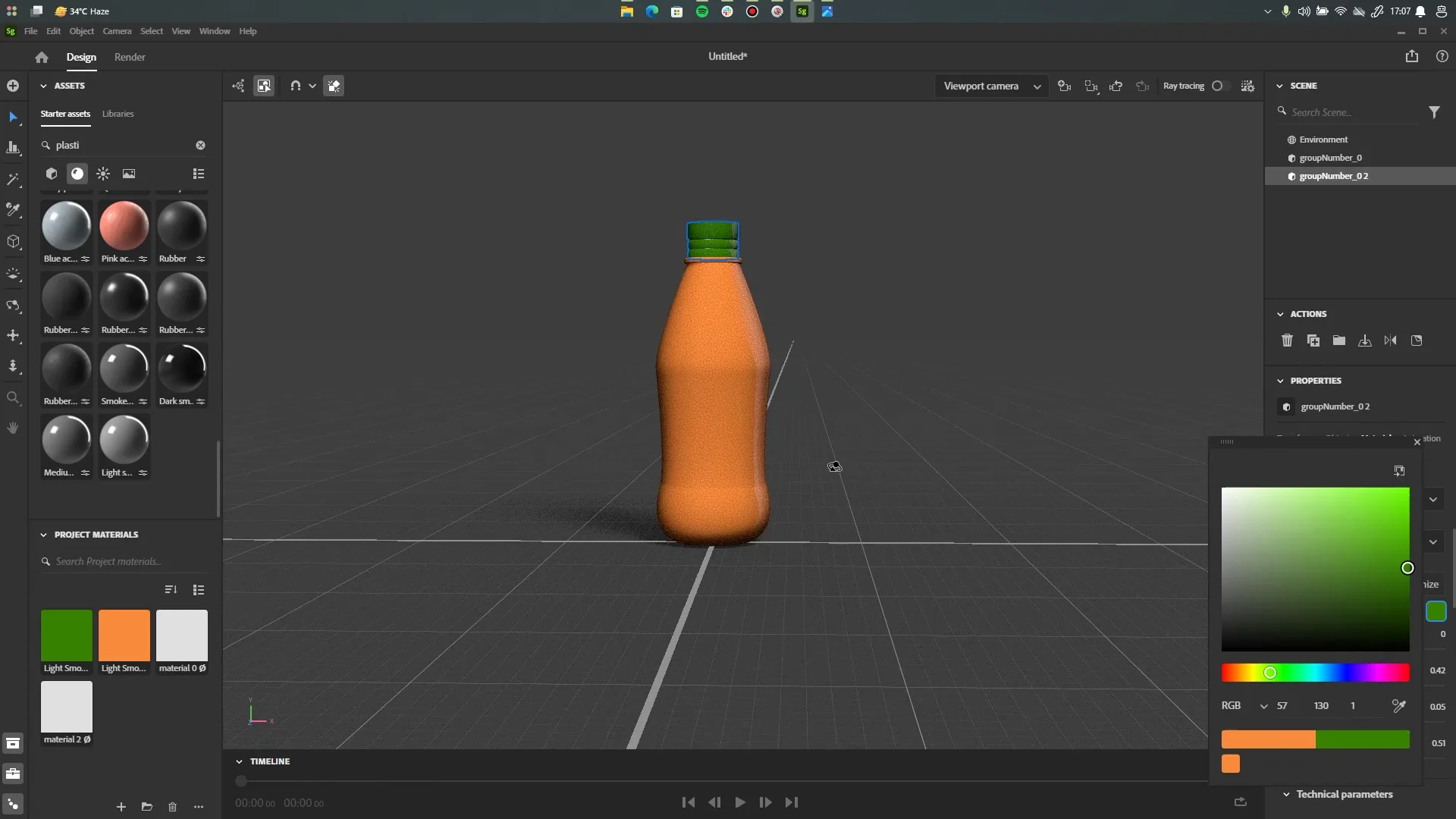Toggle Ray tracing switch

(x=1219, y=86)
